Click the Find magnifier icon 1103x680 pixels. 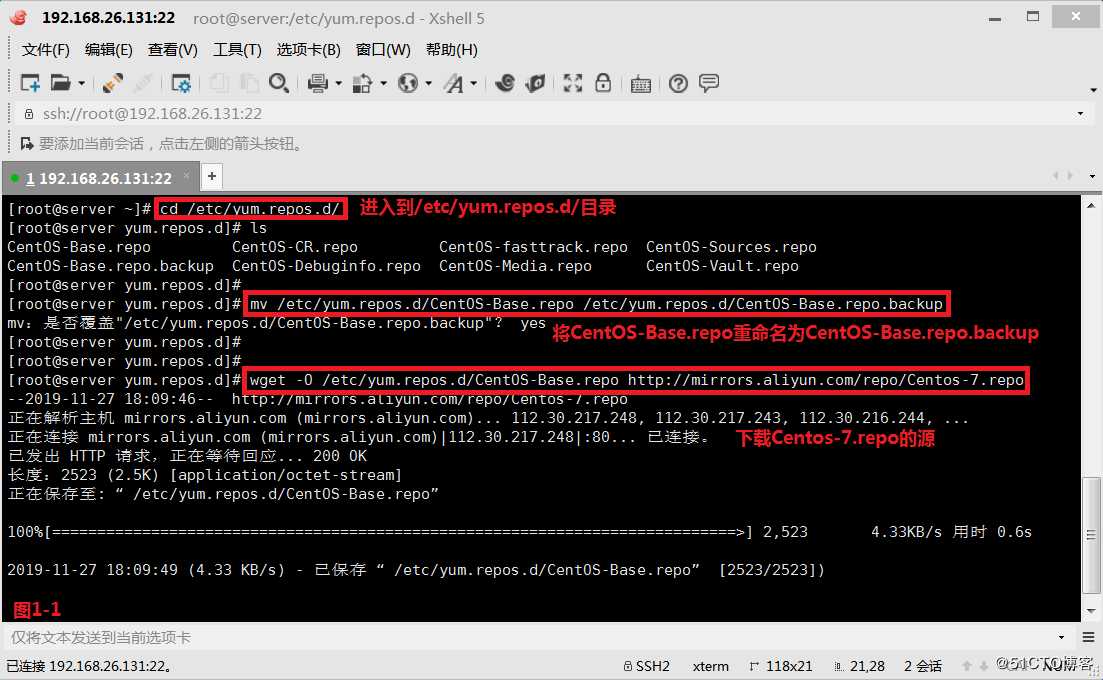279,83
